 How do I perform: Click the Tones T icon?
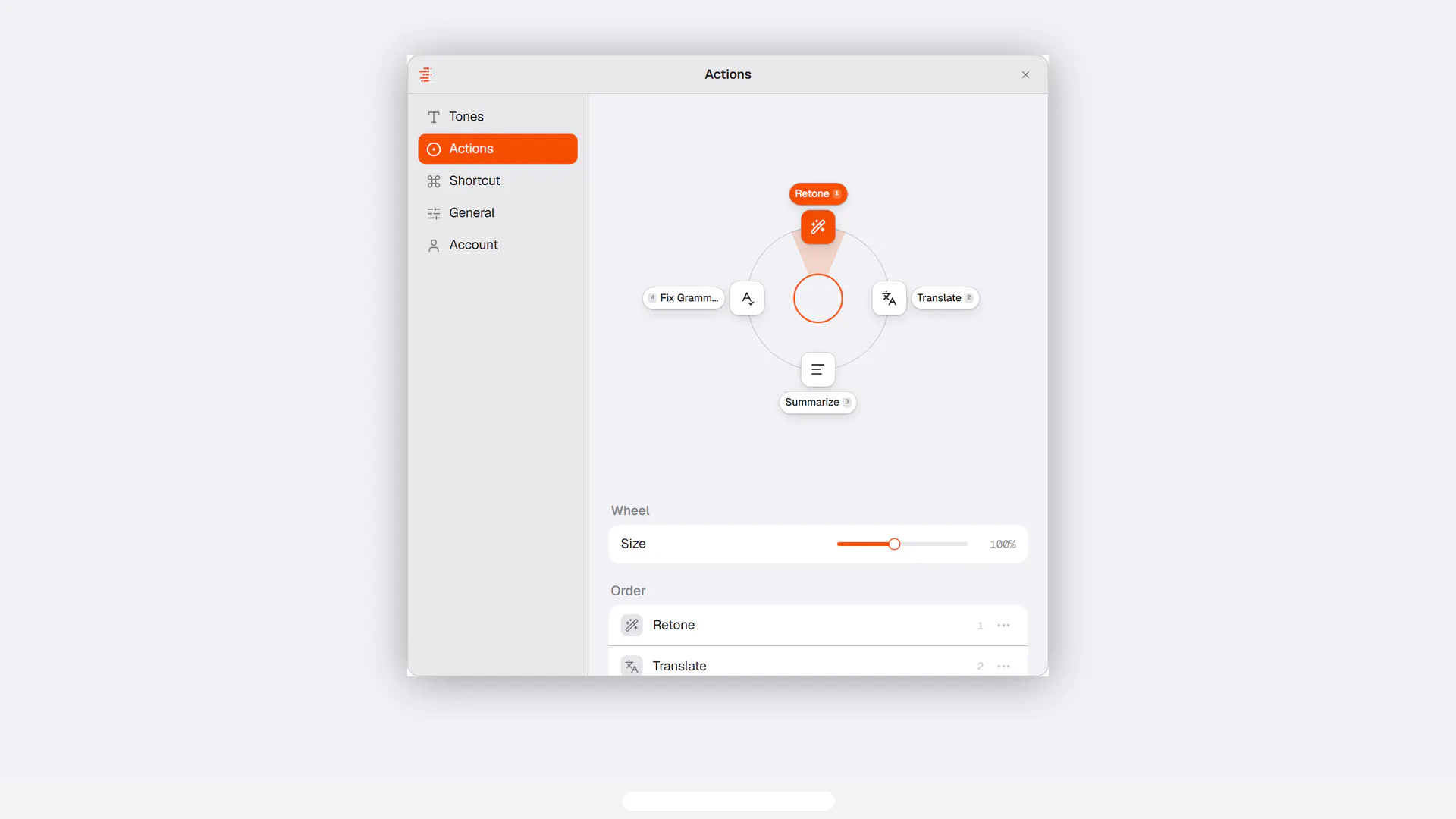coord(434,117)
